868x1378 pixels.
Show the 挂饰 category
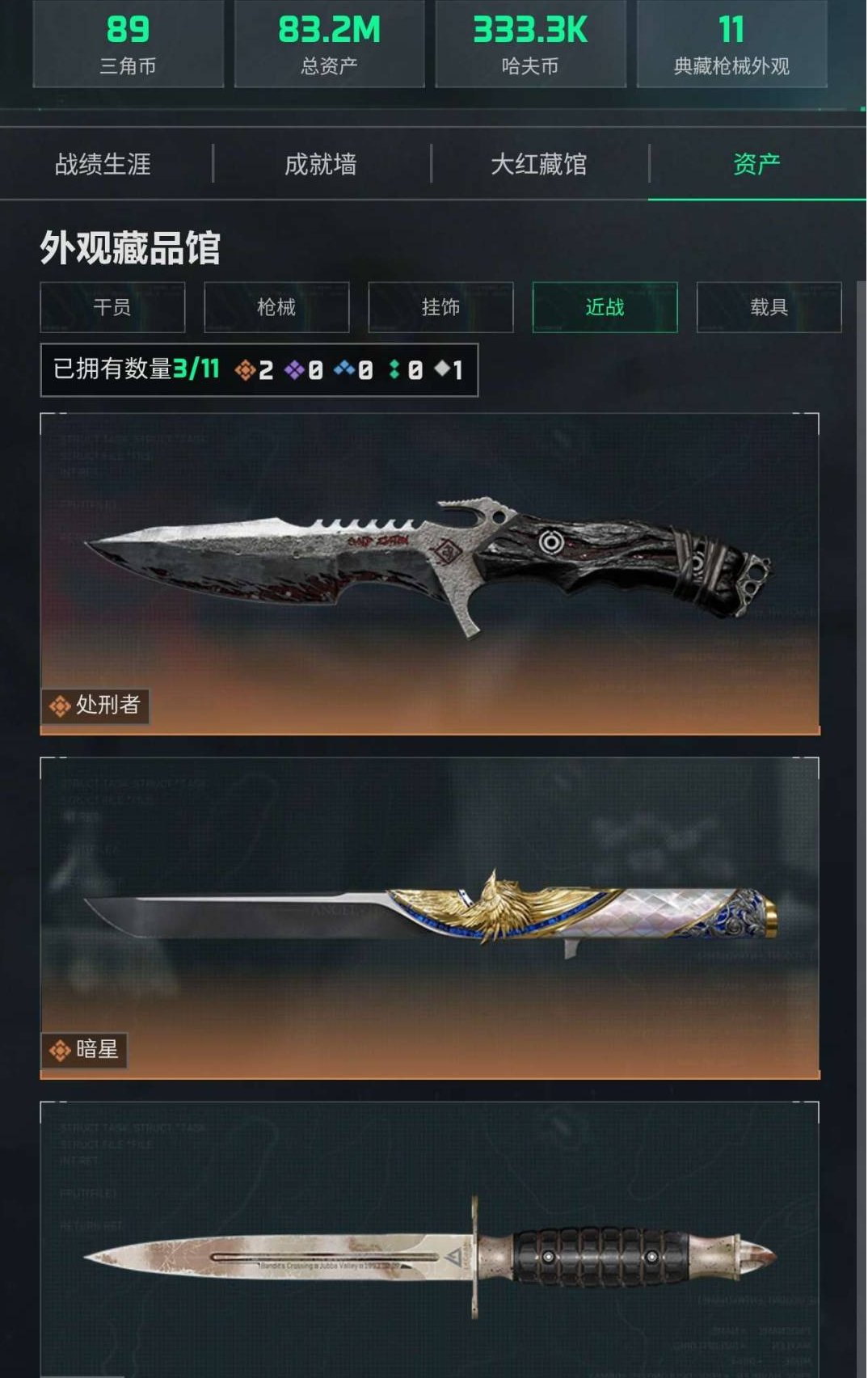click(x=440, y=307)
